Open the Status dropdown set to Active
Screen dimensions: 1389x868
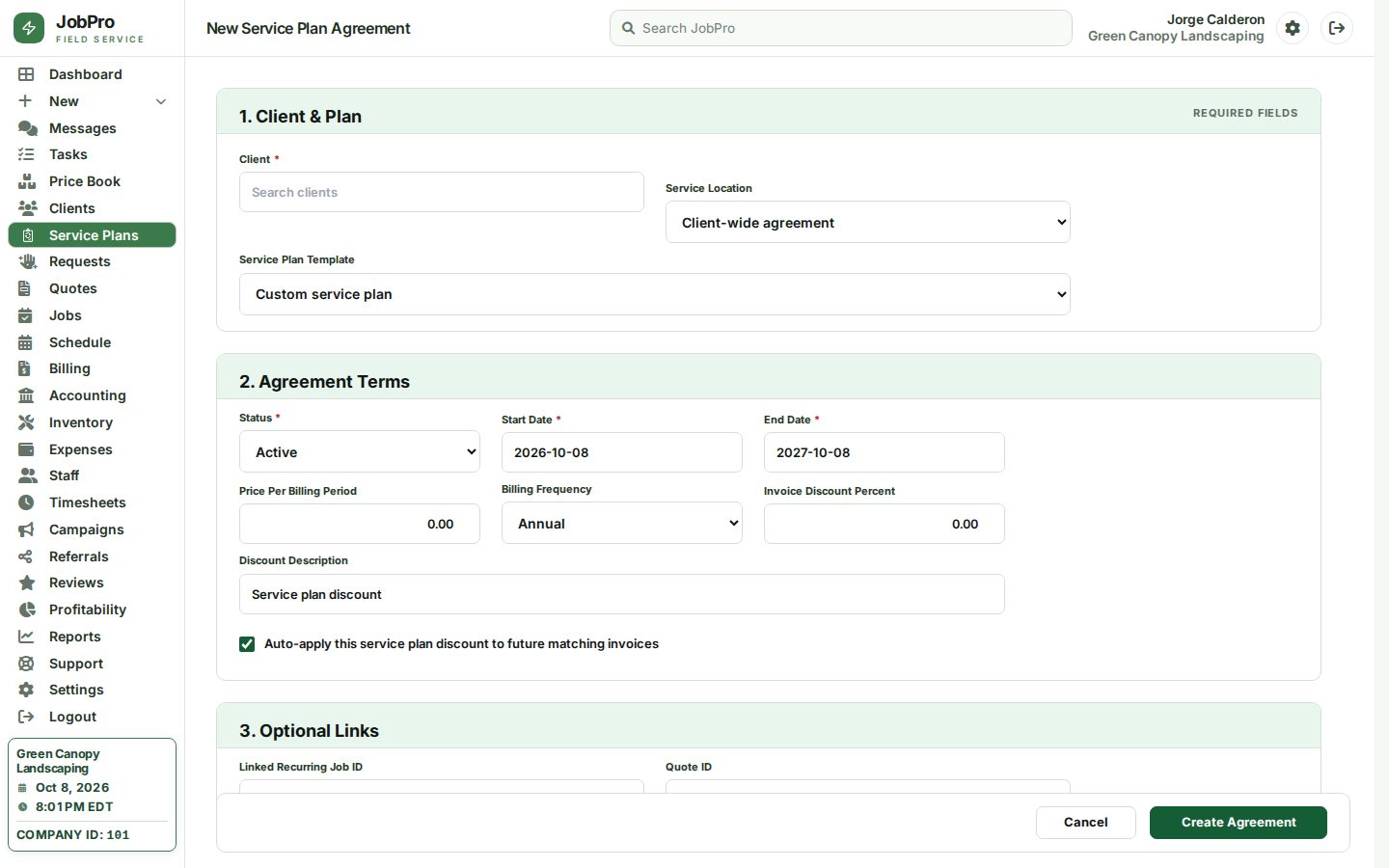click(x=360, y=451)
